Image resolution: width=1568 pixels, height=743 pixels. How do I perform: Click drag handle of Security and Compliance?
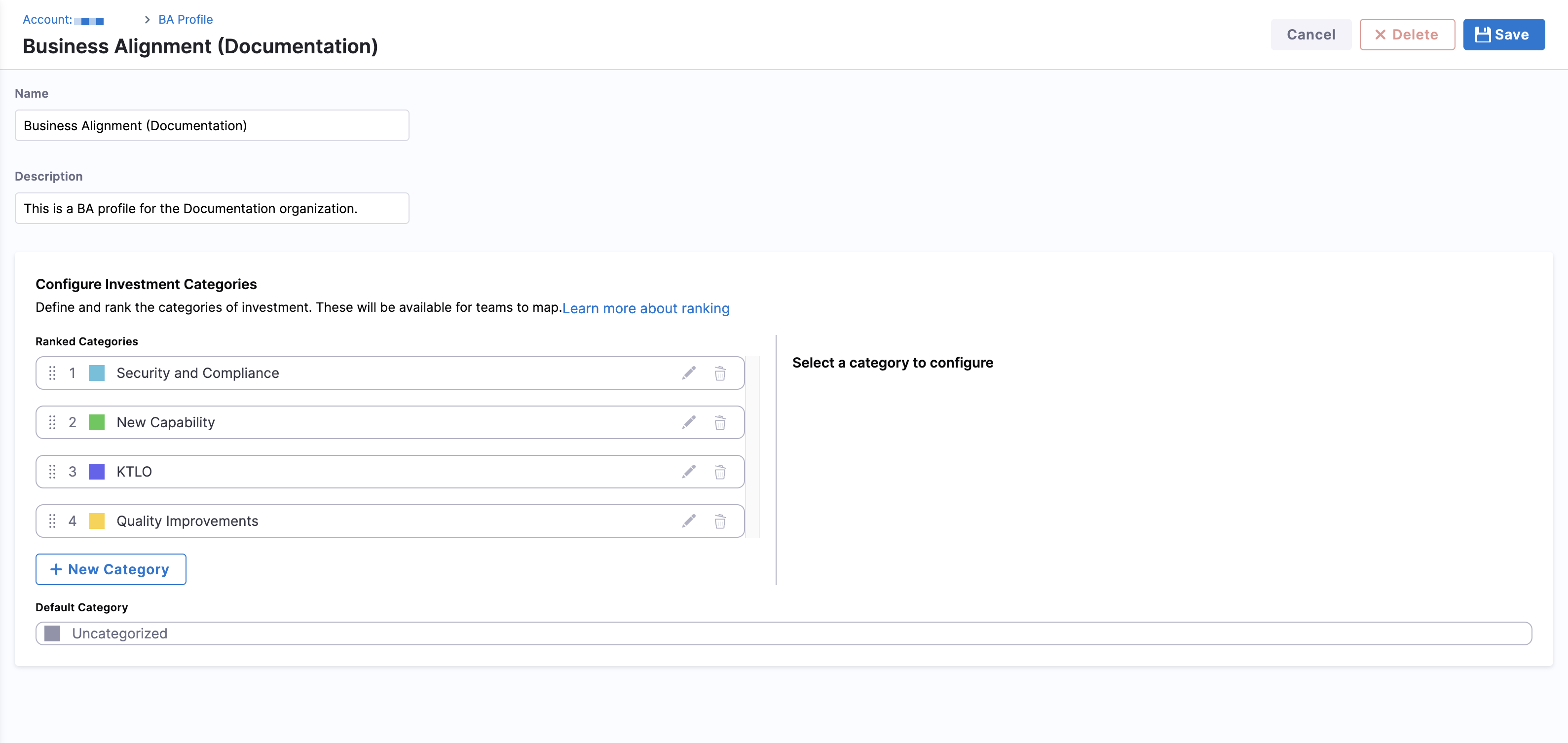point(52,373)
